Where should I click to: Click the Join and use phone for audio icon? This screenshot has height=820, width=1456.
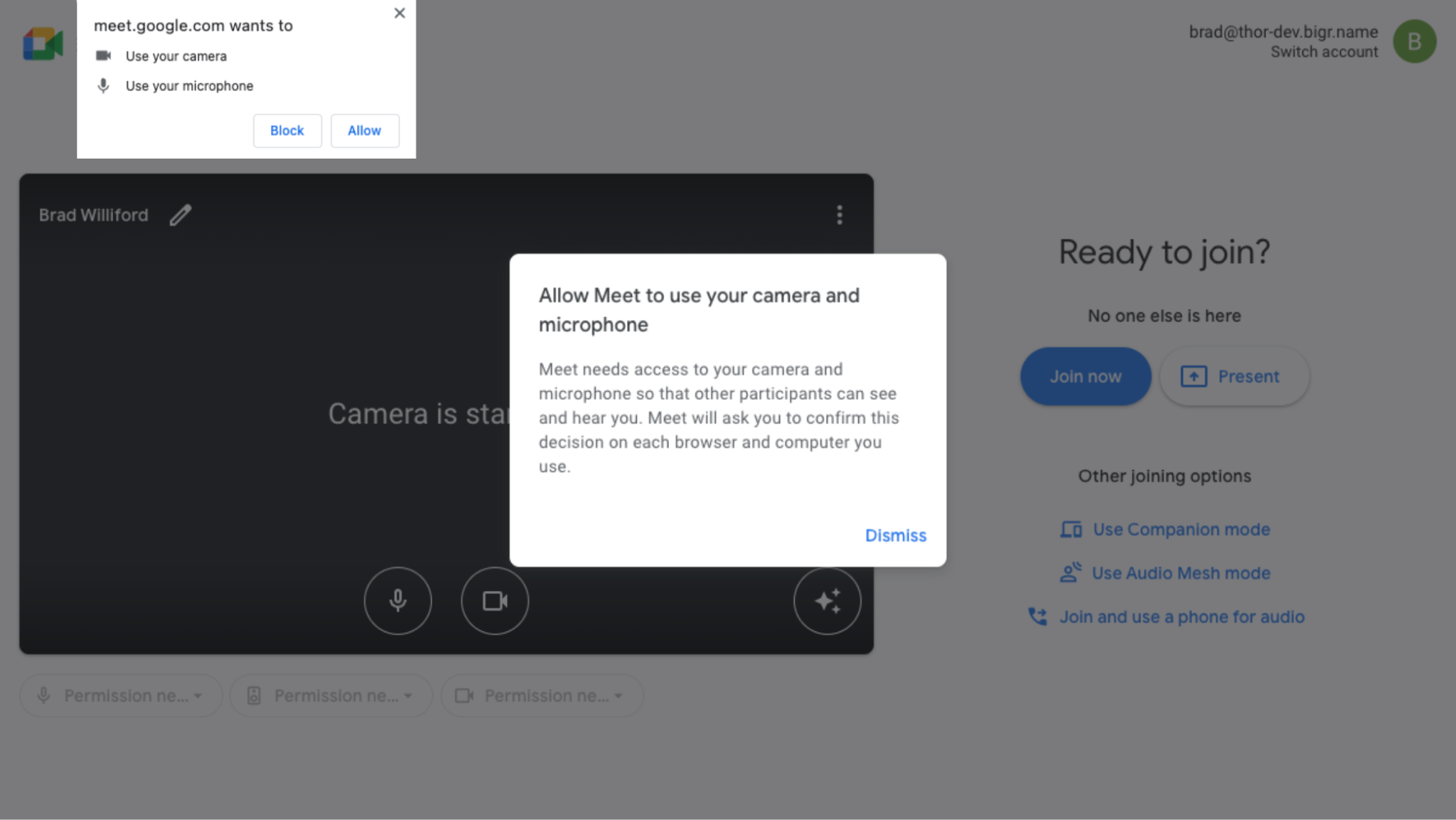pyautogui.click(x=1038, y=617)
